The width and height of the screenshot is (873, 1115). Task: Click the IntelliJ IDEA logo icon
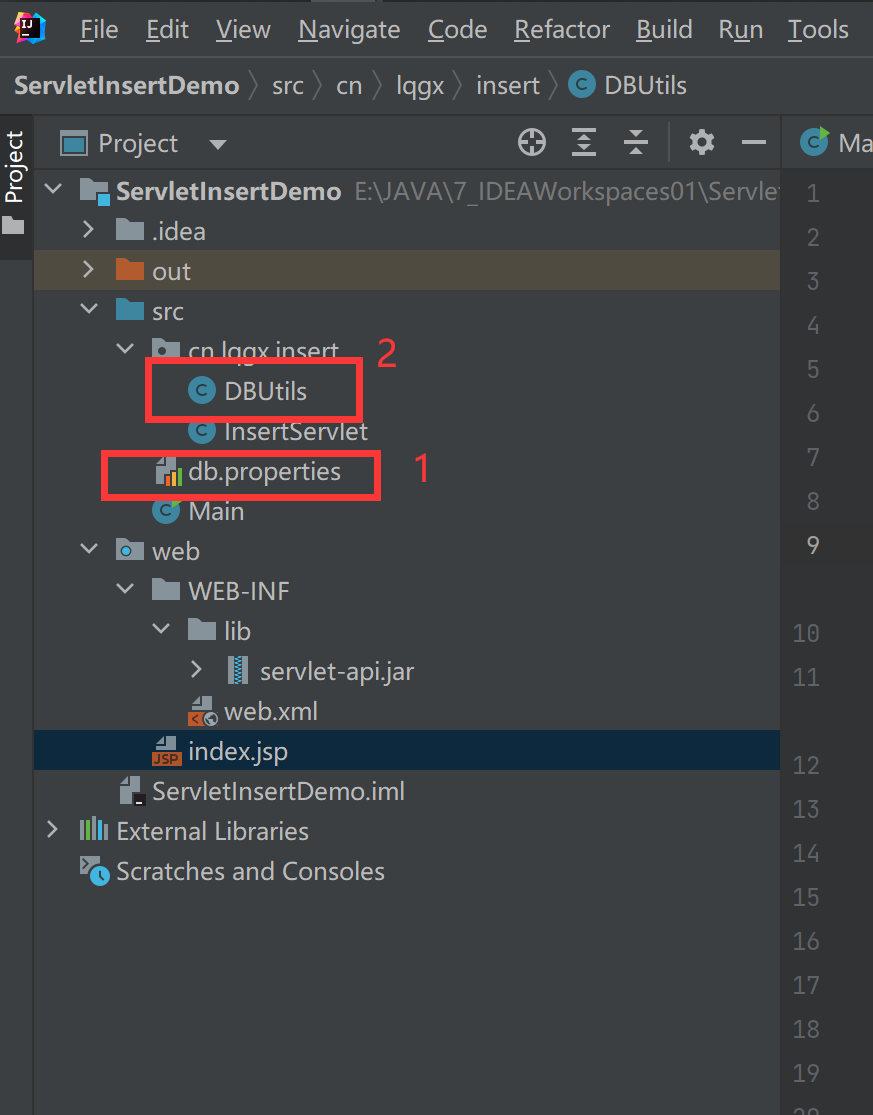click(30, 28)
